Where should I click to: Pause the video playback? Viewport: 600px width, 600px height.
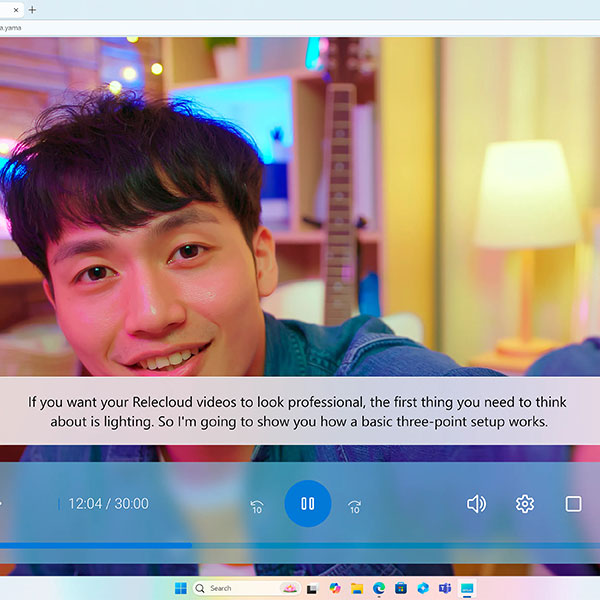(x=307, y=504)
